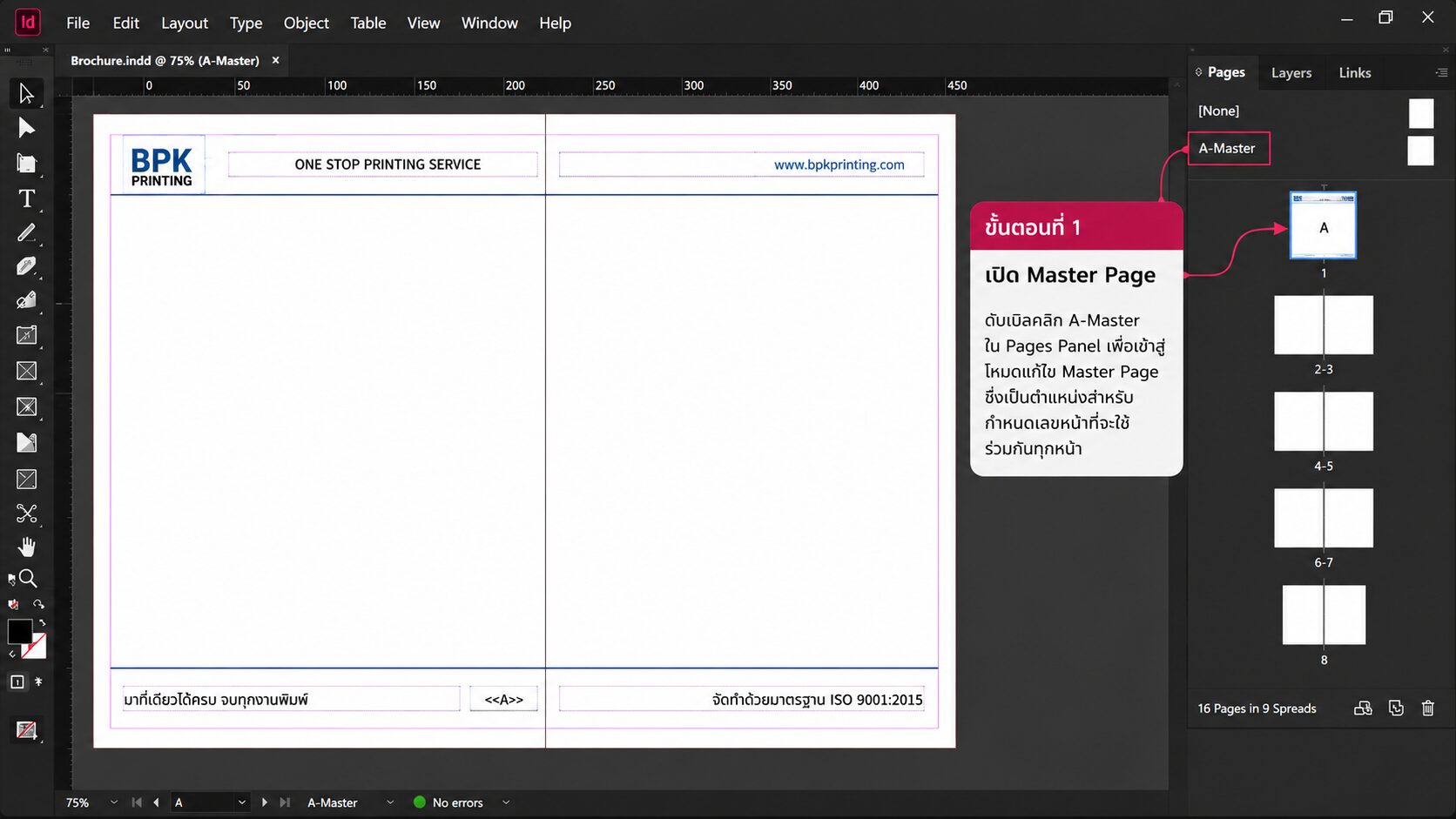Toggle formatting affects container button

point(17,681)
